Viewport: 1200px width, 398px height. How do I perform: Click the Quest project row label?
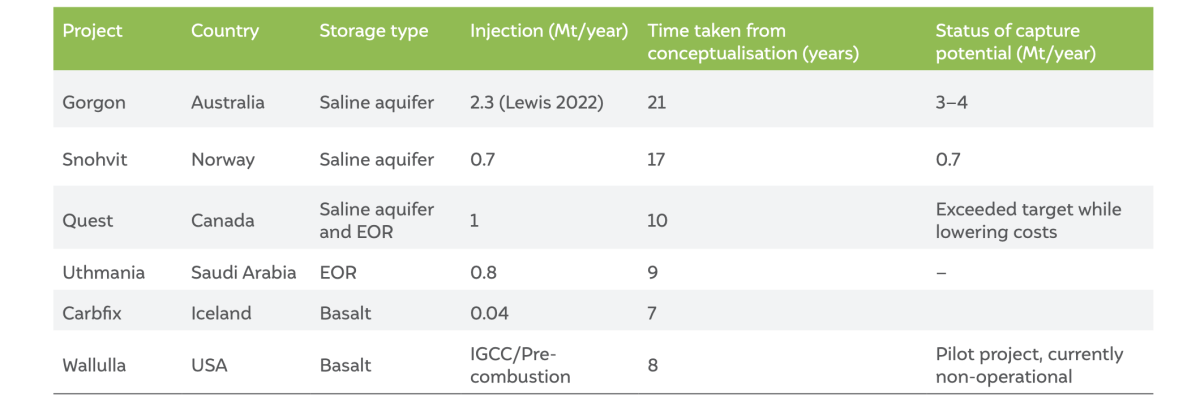[88, 220]
